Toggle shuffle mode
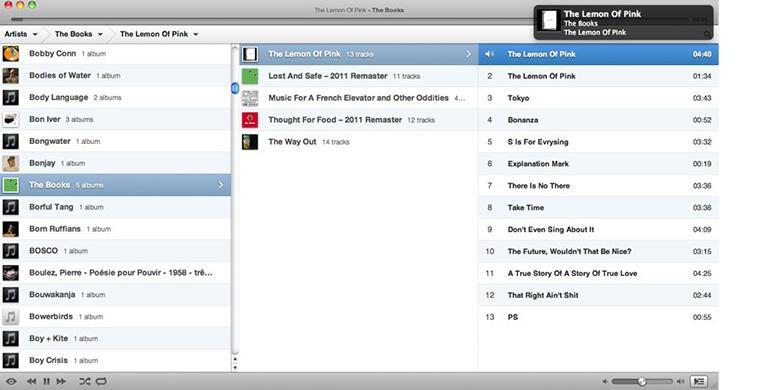The width and height of the screenshot is (780, 390). (85, 382)
